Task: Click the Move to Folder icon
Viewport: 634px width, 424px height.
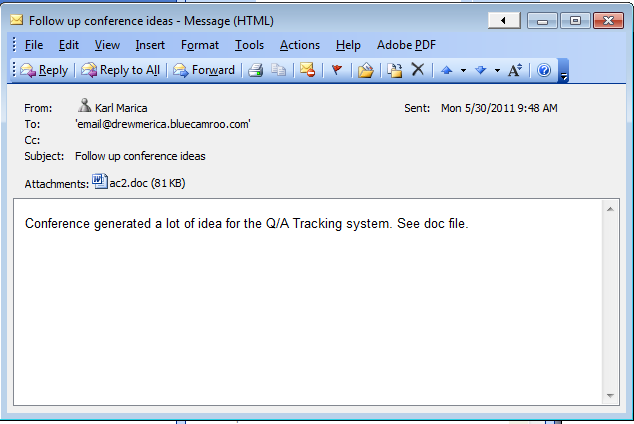Action: coord(366,70)
